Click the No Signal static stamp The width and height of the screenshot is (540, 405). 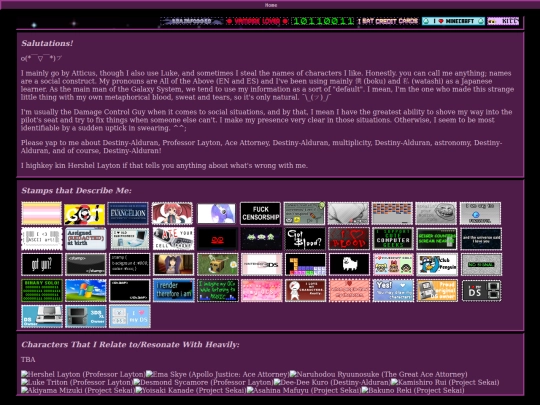(x=481, y=264)
